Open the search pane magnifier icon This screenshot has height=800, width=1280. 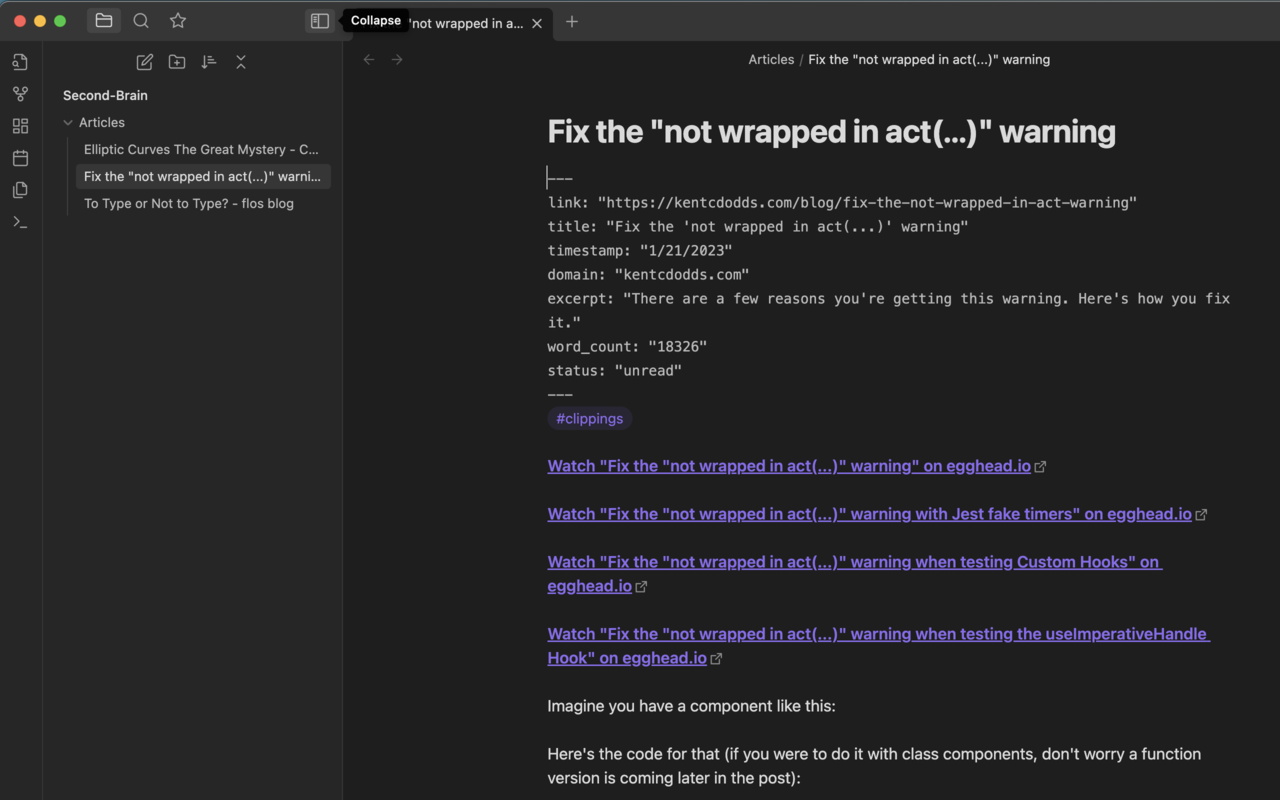pyautogui.click(x=141, y=21)
